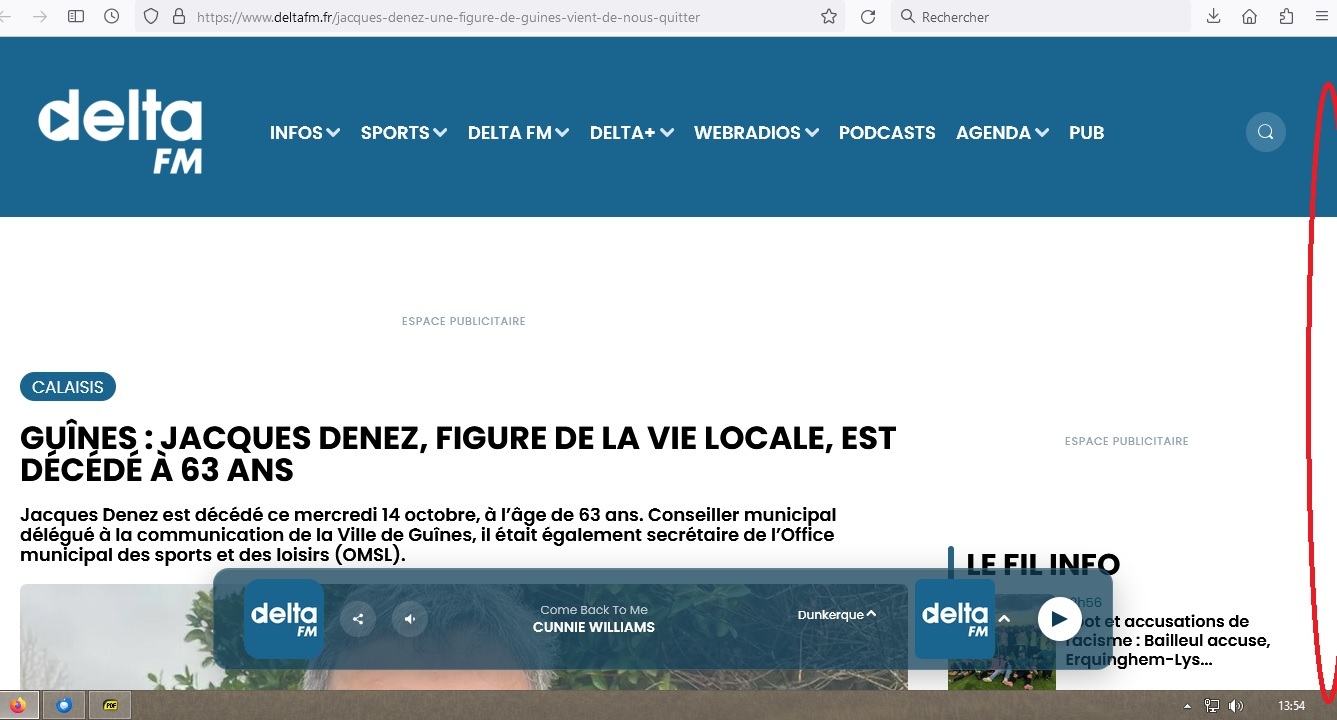
Task: Expand the DELTA FM menu
Action: click(519, 133)
